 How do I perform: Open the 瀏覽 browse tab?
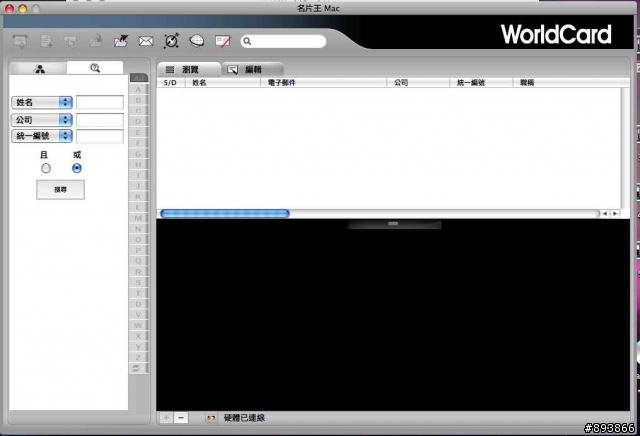point(189,69)
